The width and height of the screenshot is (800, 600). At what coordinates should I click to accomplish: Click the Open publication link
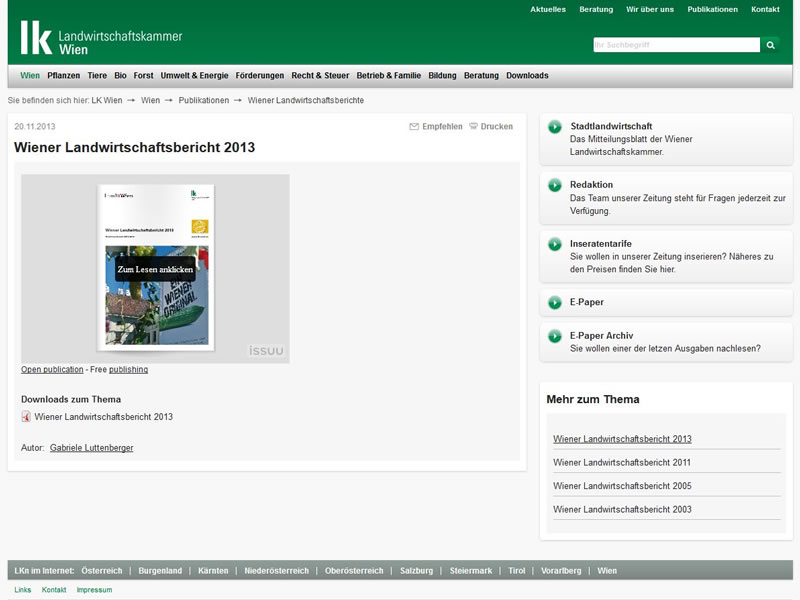(52, 370)
